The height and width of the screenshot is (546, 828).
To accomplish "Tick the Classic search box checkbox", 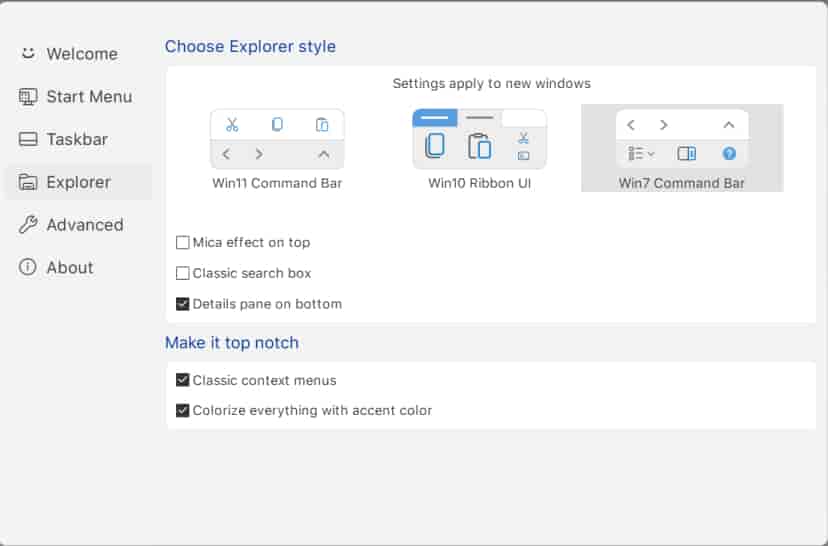I will (x=183, y=273).
